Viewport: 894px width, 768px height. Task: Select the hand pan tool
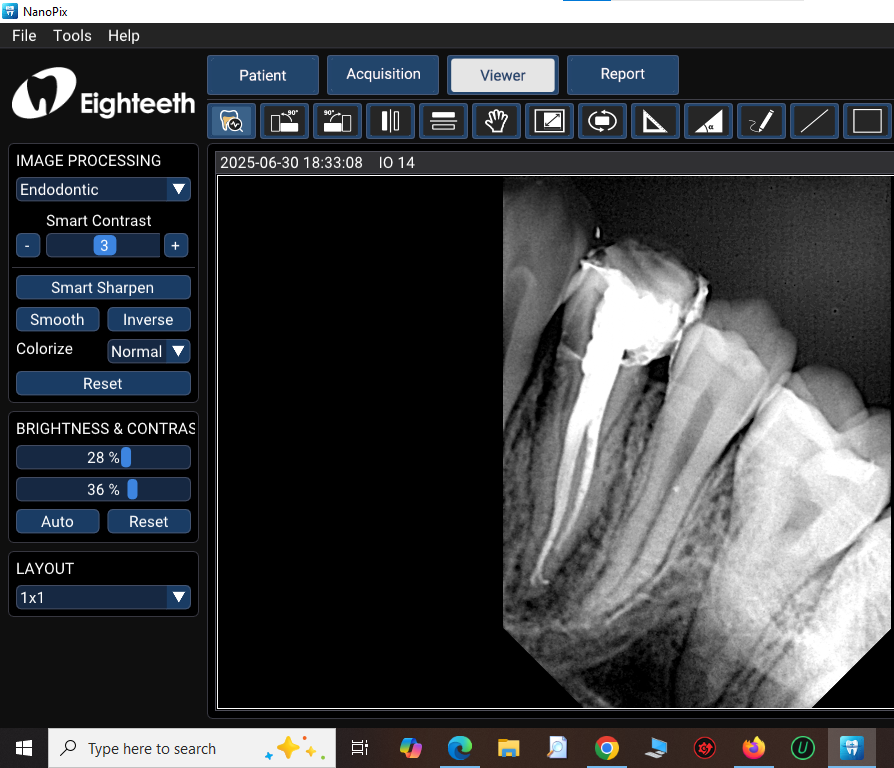click(x=496, y=120)
